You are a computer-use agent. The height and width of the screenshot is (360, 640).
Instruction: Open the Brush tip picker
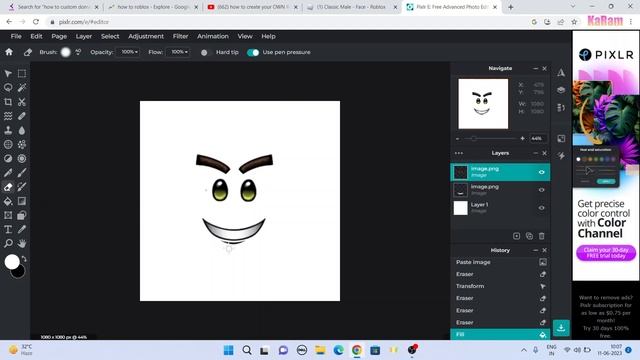click(x=66, y=52)
